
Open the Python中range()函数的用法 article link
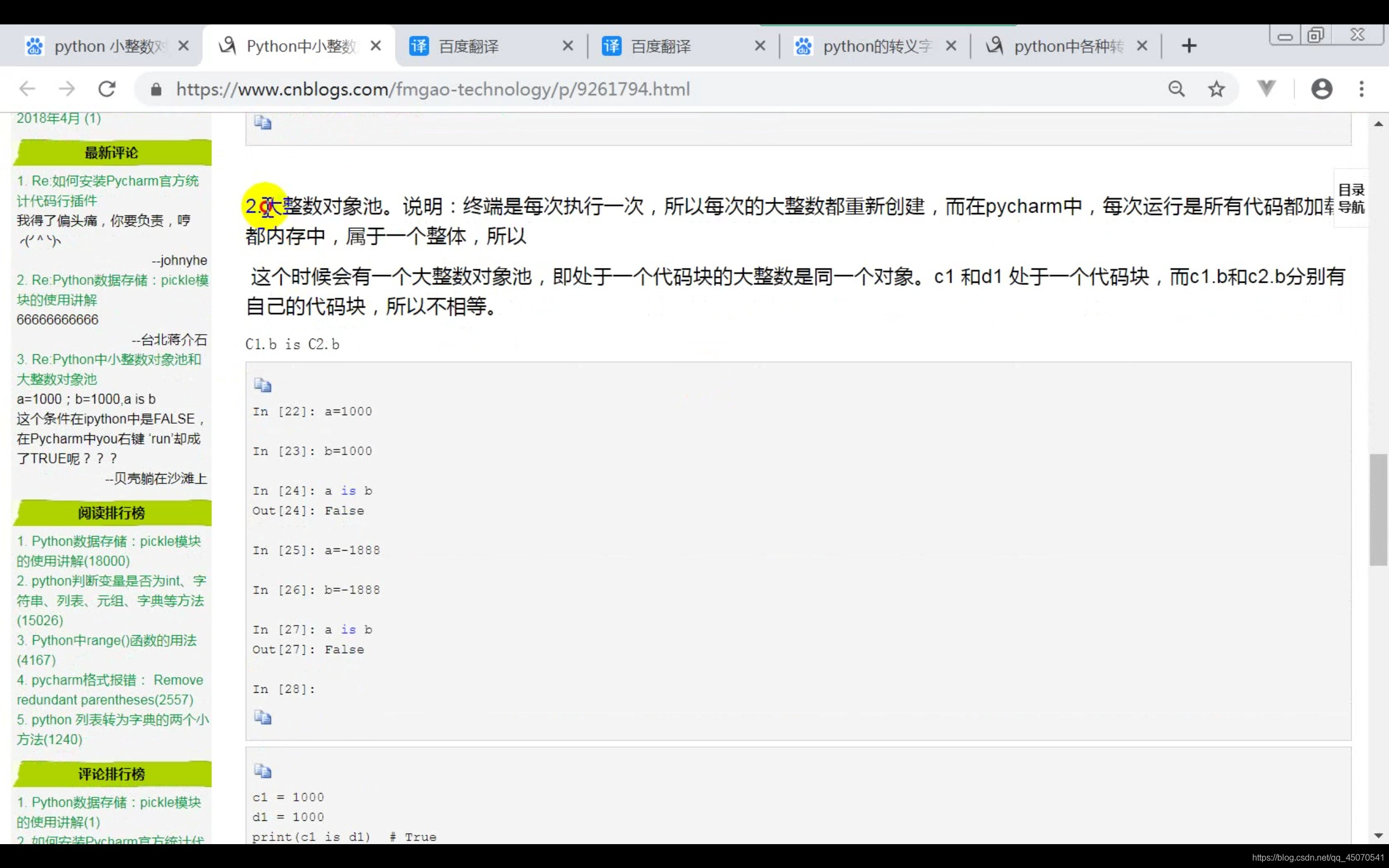(113, 640)
